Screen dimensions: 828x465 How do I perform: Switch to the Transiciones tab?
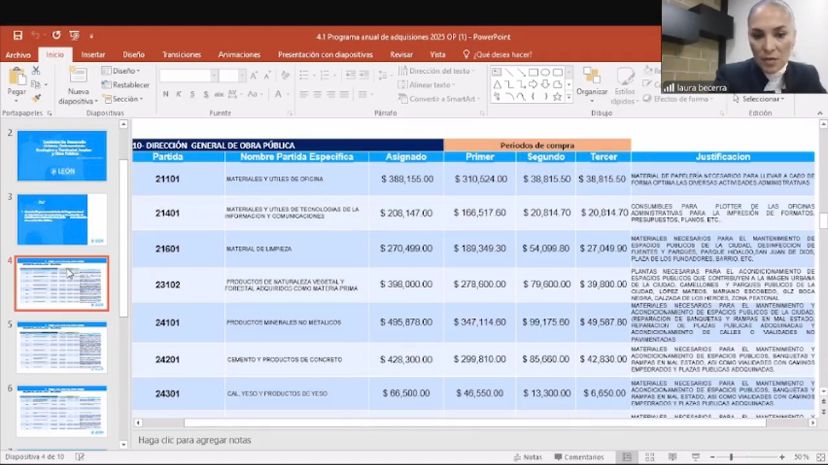pyautogui.click(x=181, y=55)
